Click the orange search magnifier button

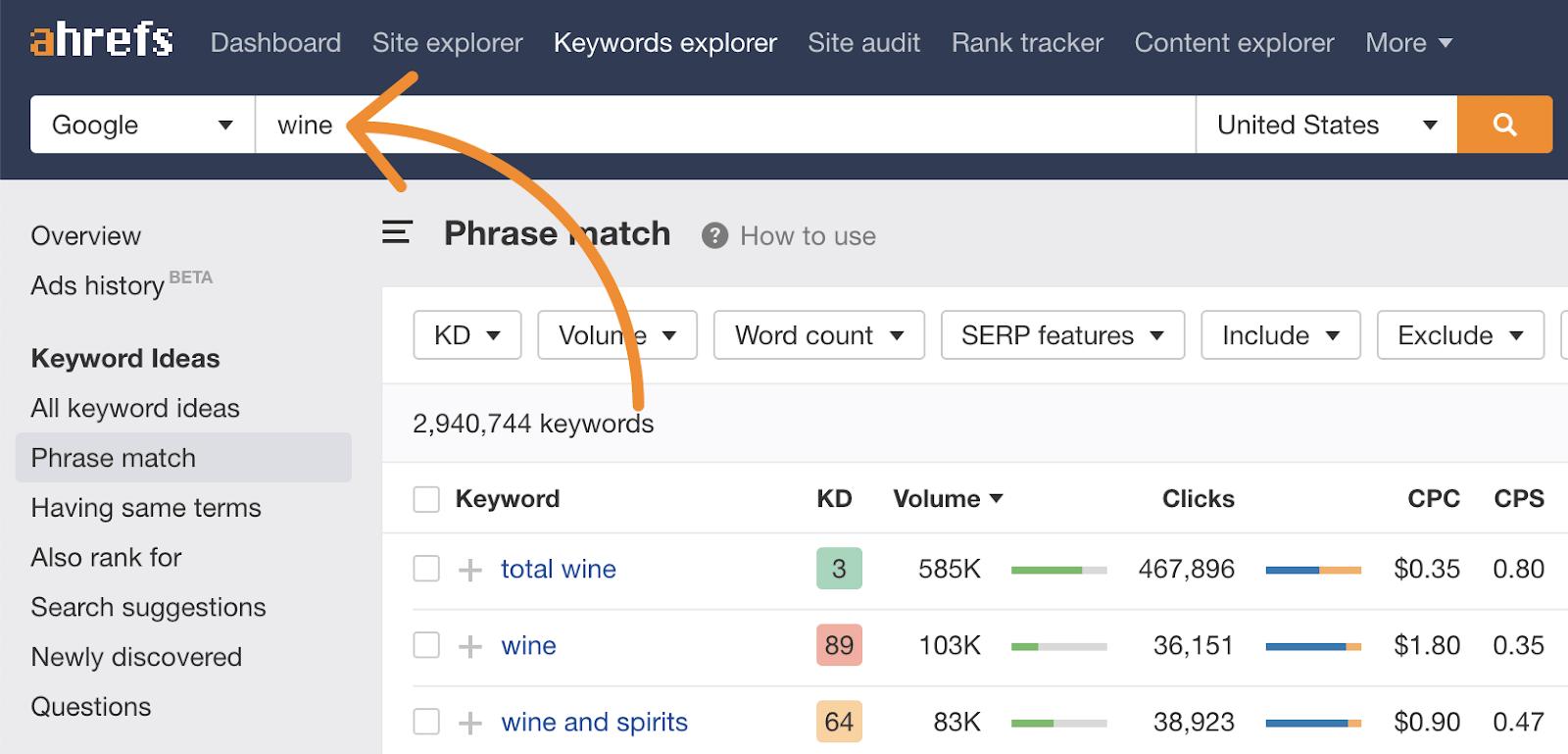[x=1504, y=125]
